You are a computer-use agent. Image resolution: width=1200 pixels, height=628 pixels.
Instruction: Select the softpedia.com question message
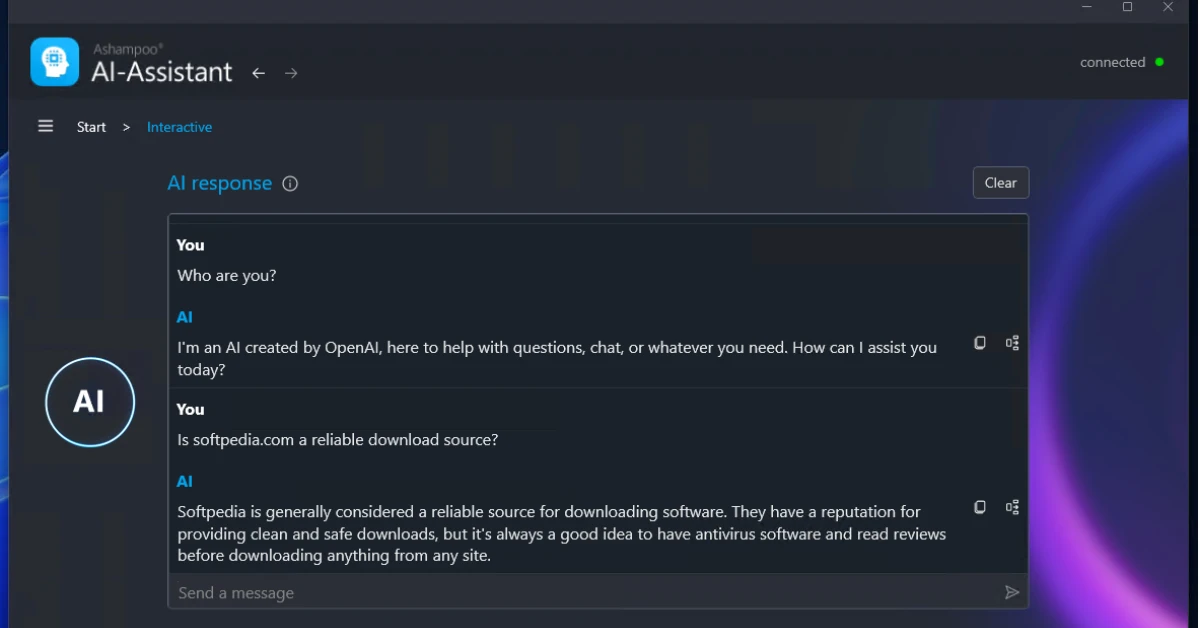click(338, 439)
